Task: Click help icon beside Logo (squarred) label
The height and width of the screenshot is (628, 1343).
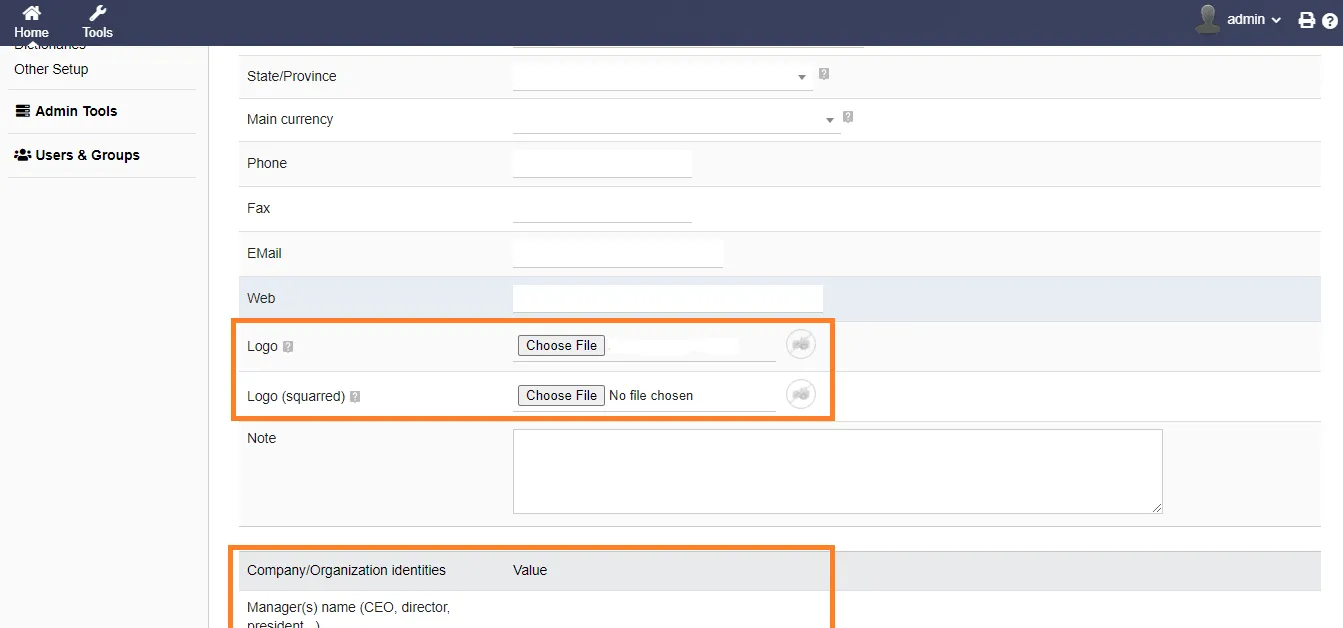Action: [x=355, y=397]
